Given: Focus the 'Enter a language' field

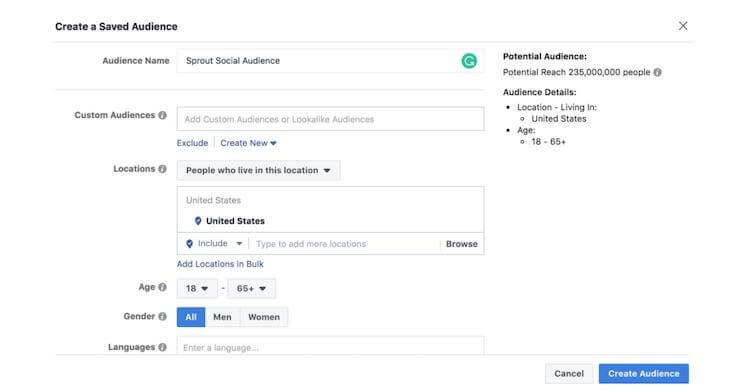Looking at the screenshot, I should 330,346.
